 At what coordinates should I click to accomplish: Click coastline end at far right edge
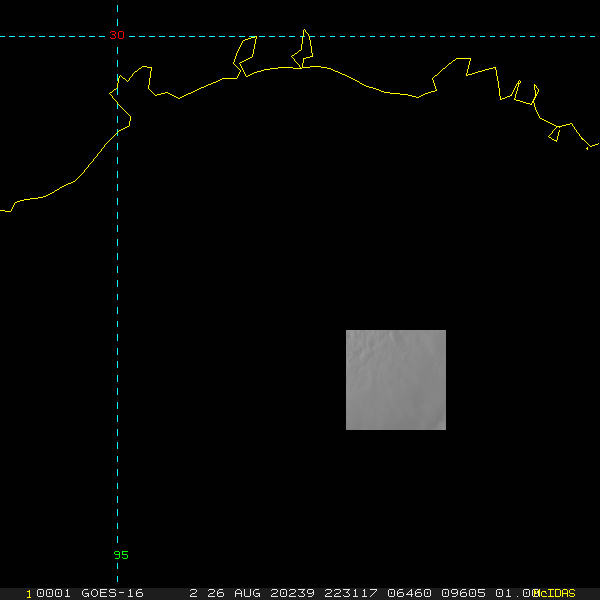tap(595, 146)
